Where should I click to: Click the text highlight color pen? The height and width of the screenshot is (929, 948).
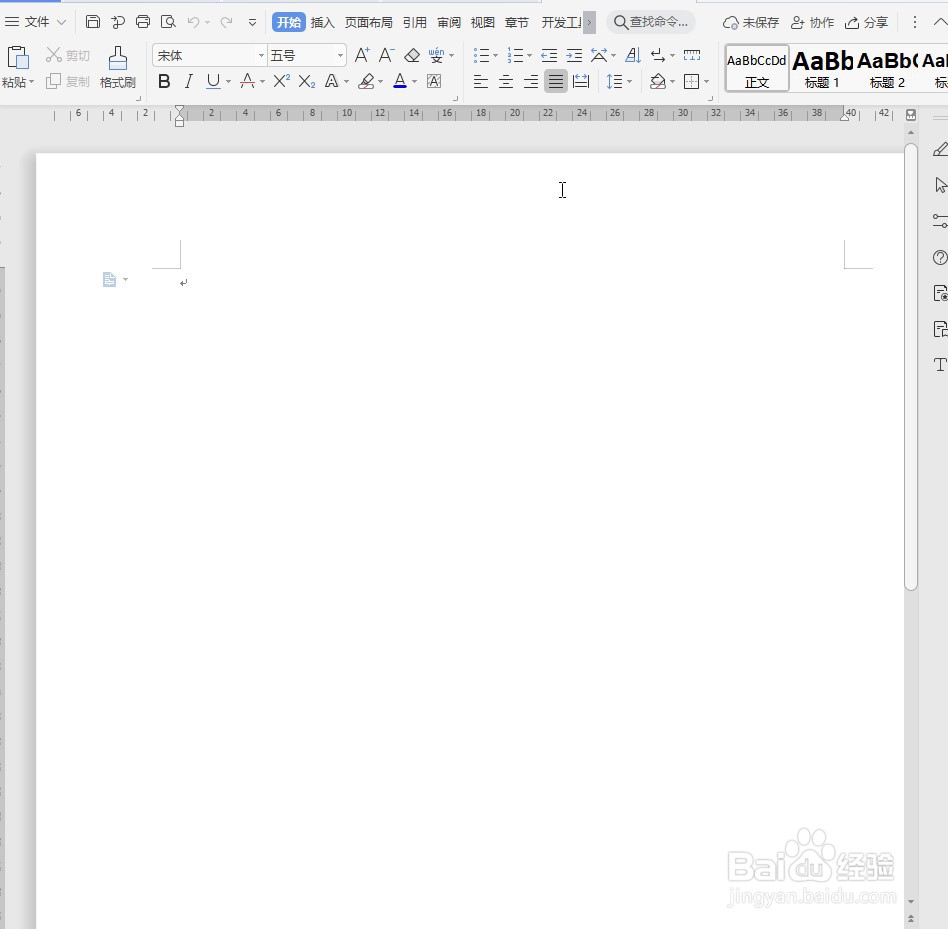coord(366,81)
